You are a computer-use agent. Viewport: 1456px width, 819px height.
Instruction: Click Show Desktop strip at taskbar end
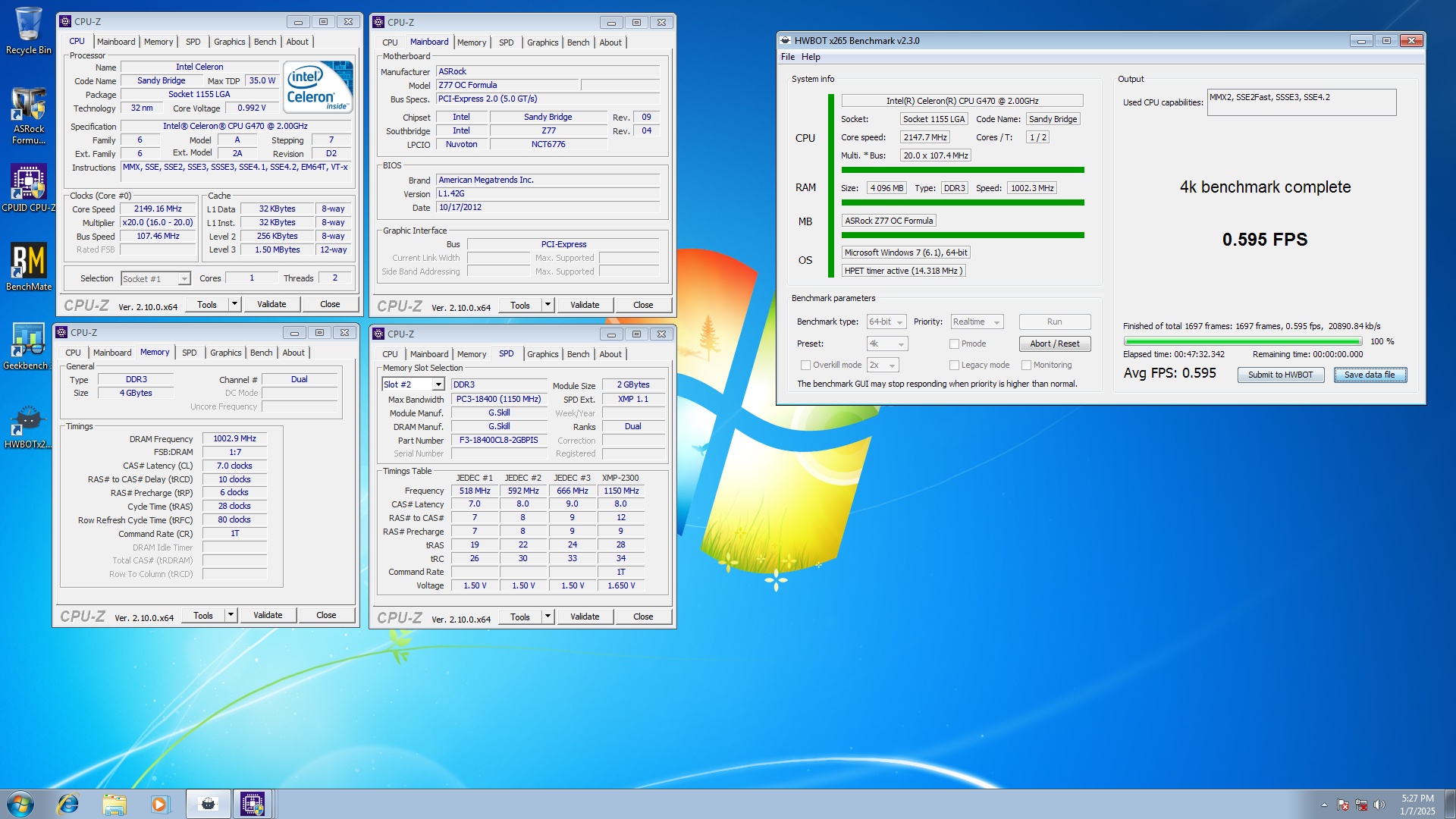[1449, 805]
